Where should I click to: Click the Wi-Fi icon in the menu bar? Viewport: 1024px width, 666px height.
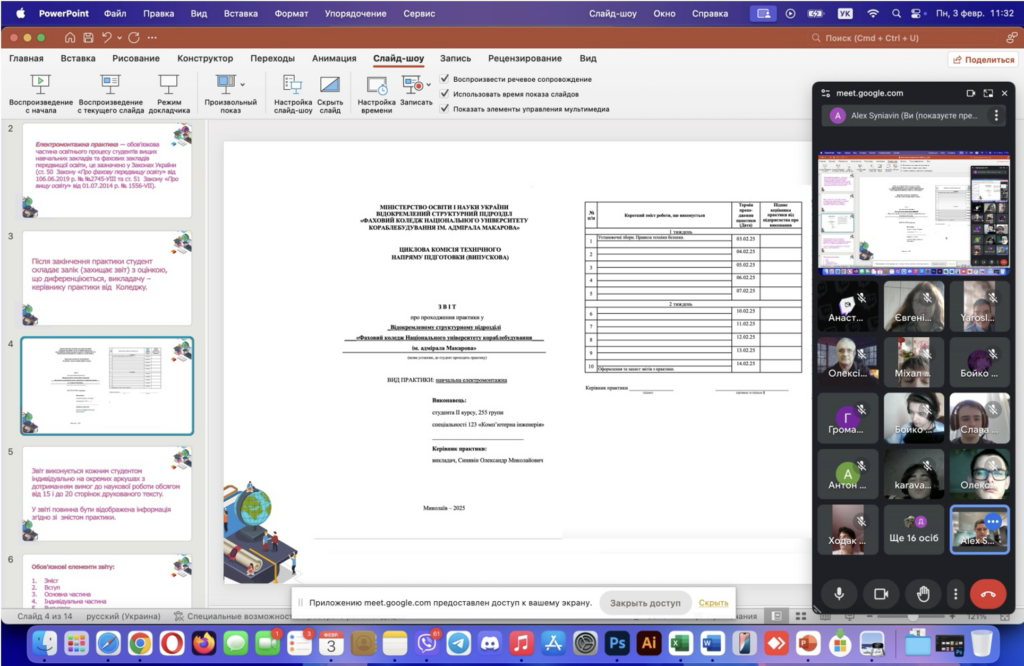point(873,13)
